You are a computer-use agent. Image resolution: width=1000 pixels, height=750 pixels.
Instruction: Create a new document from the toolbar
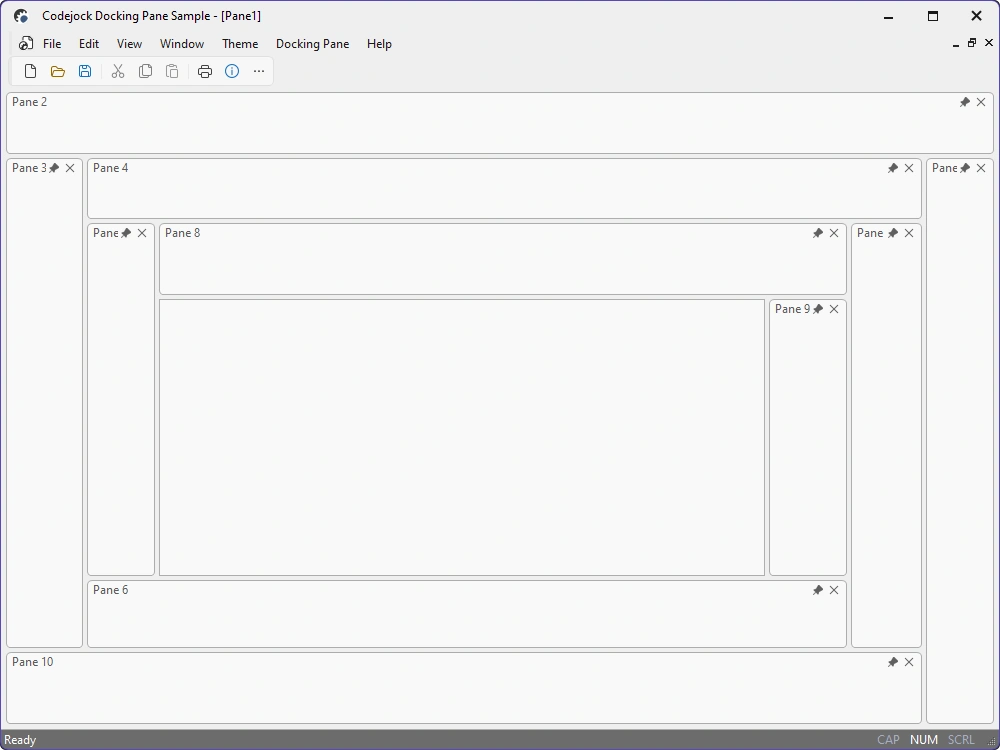coord(30,71)
